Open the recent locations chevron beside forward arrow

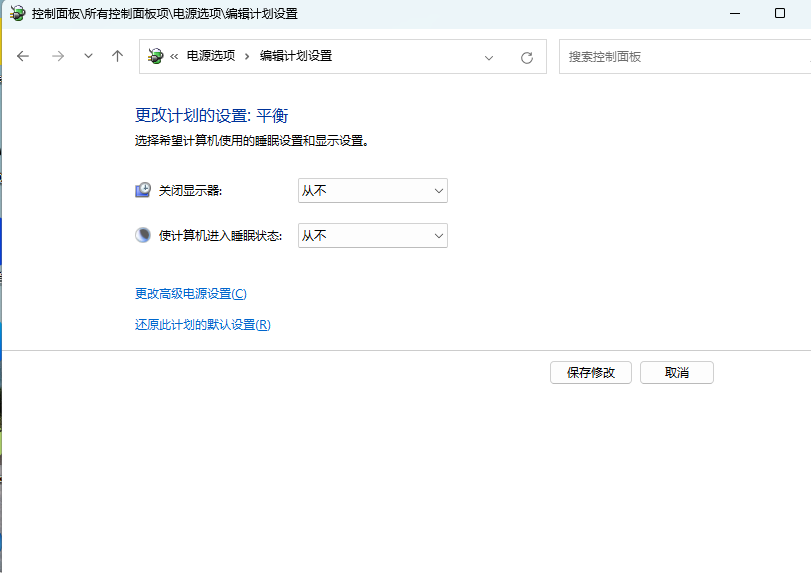click(x=88, y=56)
